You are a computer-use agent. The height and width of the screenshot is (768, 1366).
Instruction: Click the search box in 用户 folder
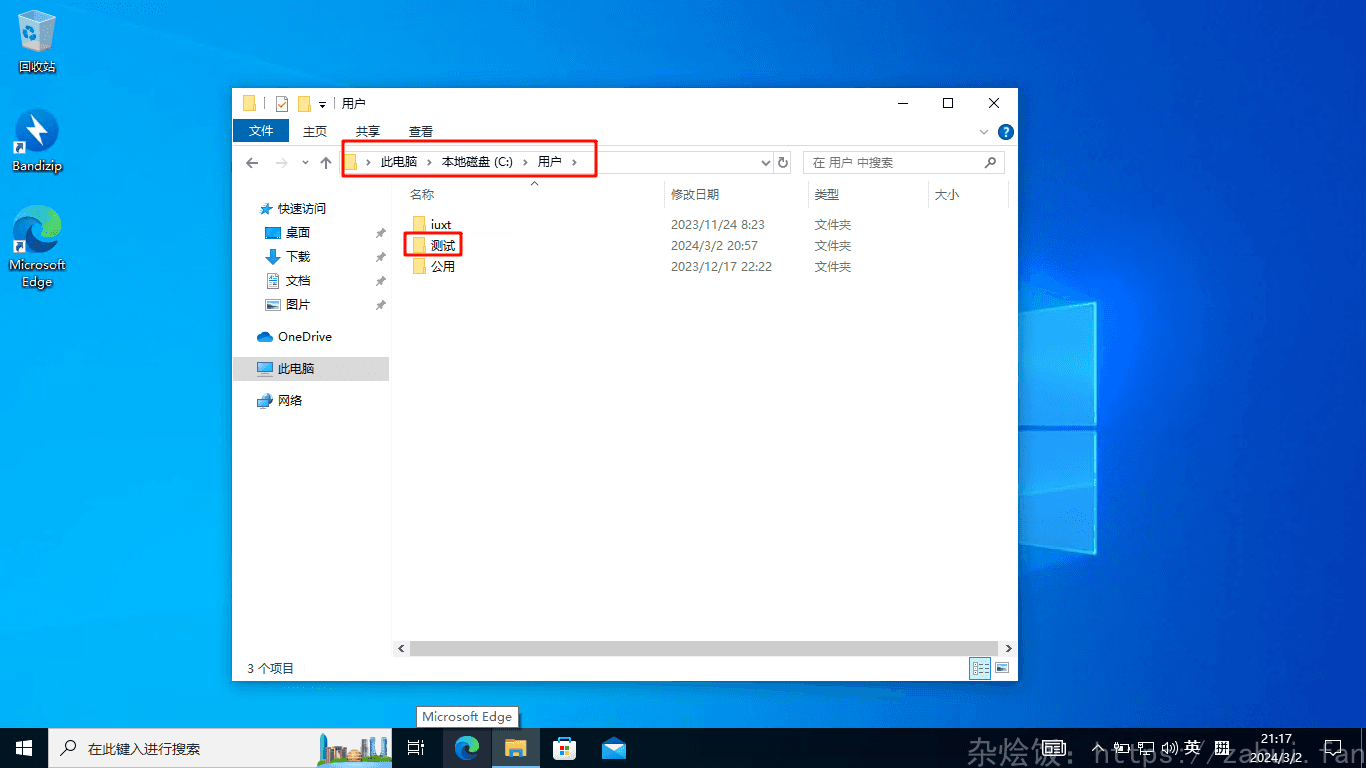tap(895, 163)
